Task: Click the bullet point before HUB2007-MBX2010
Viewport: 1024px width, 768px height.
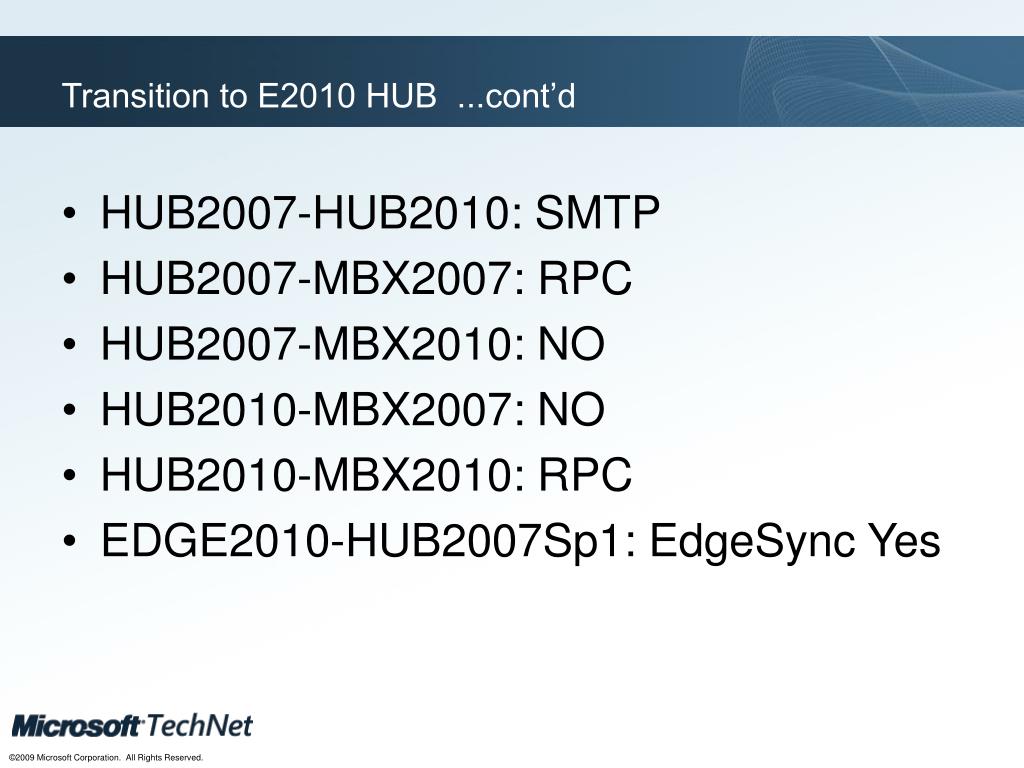Action: (x=70, y=345)
